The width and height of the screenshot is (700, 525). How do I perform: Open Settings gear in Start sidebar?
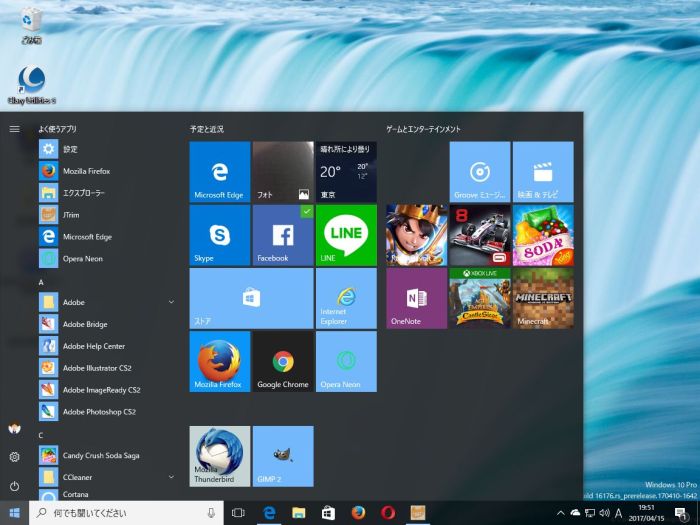pos(14,457)
